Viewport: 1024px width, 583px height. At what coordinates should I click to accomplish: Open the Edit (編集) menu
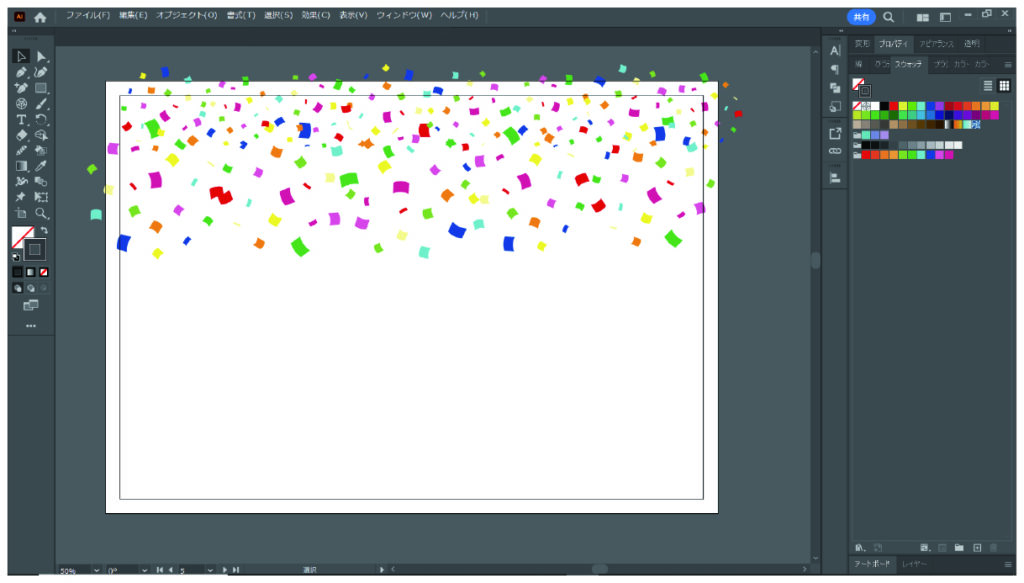pos(133,15)
